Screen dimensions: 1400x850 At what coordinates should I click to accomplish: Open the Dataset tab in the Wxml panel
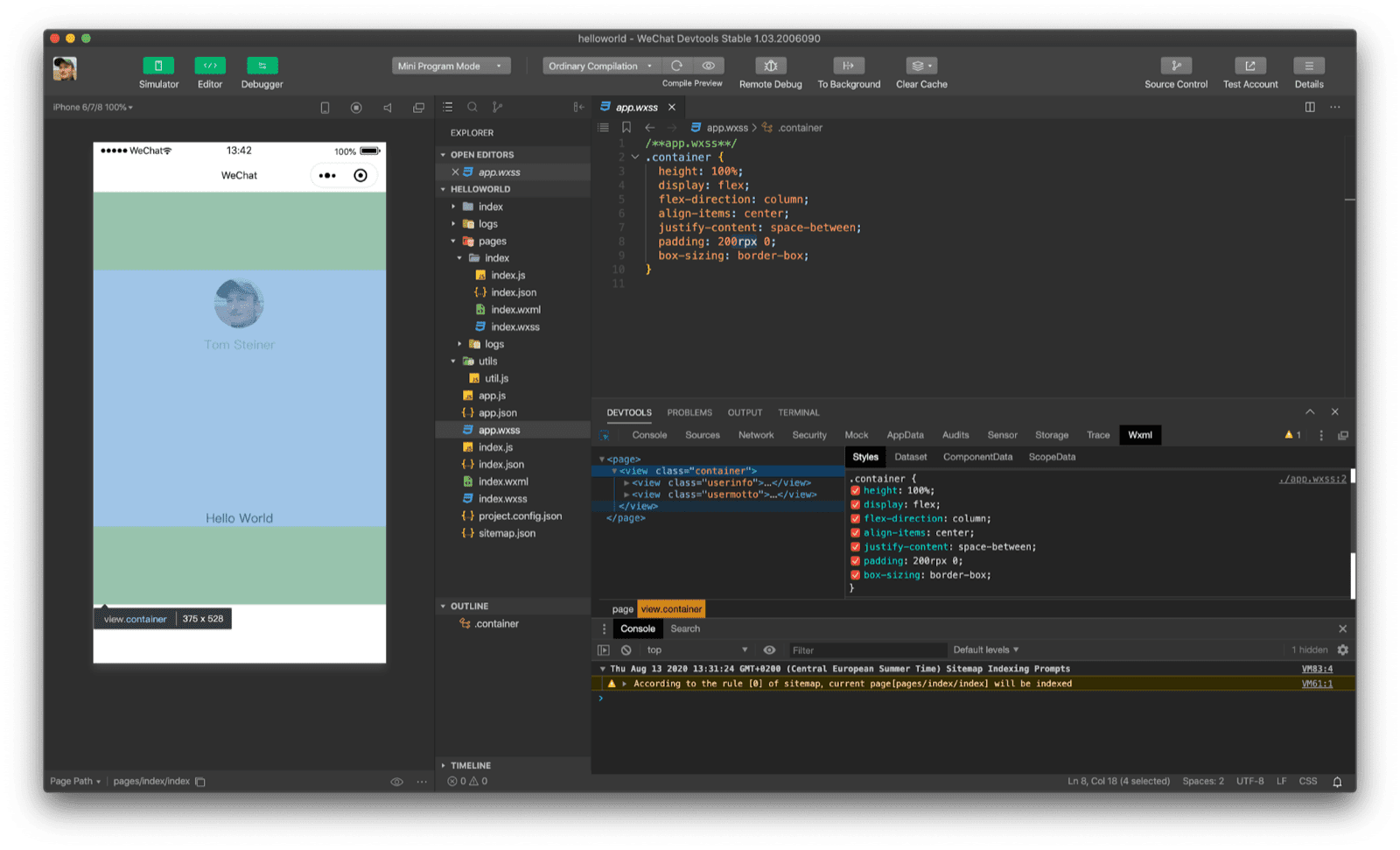pyautogui.click(x=911, y=456)
